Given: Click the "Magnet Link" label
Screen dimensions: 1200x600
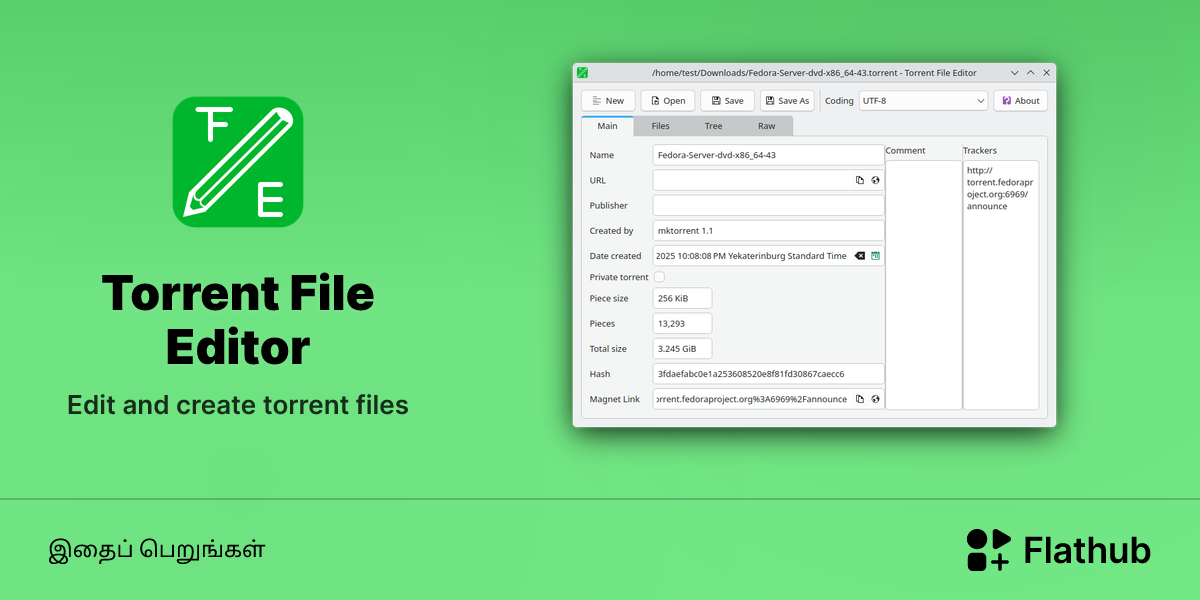Looking at the screenshot, I should pos(615,399).
